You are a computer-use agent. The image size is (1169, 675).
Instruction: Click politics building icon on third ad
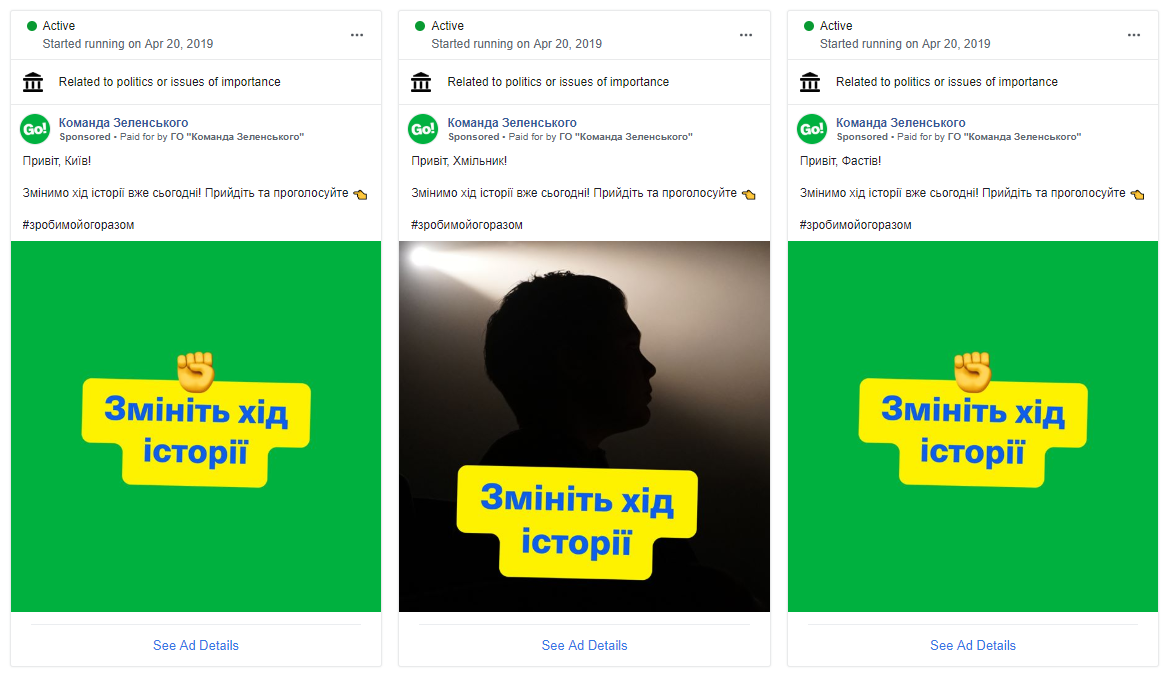tap(810, 82)
